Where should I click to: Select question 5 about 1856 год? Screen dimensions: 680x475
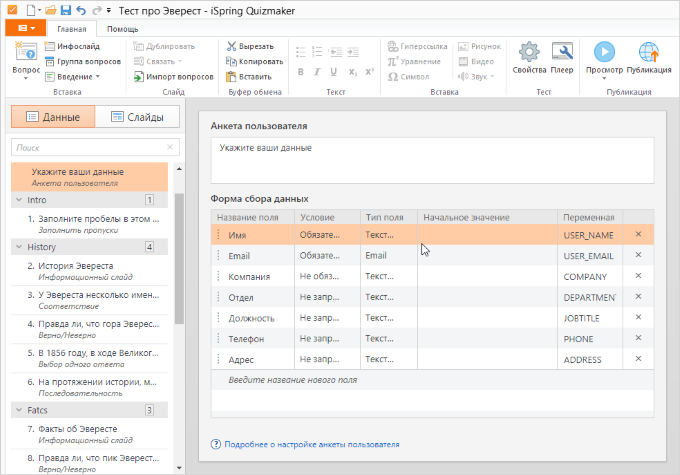[89, 358]
